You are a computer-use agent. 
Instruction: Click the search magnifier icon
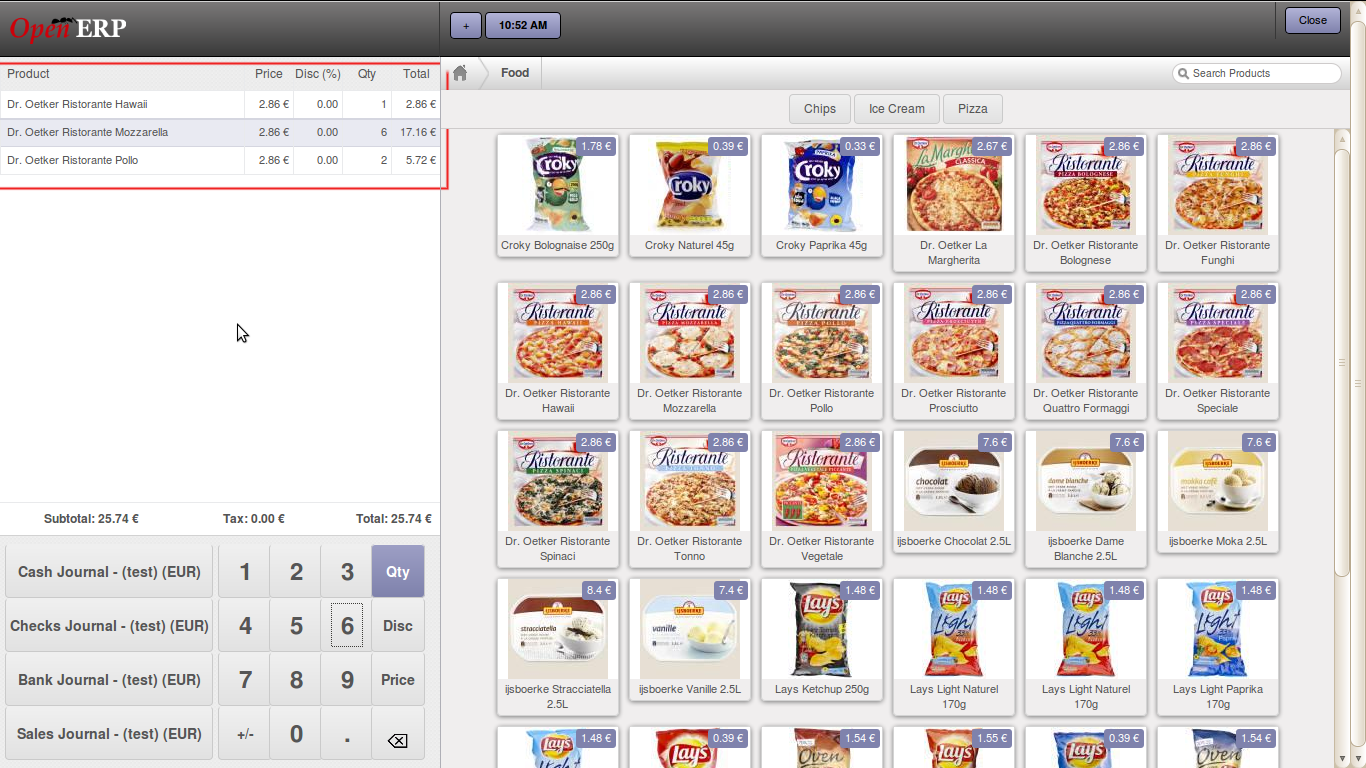pyautogui.click(x=1184, y=74)
